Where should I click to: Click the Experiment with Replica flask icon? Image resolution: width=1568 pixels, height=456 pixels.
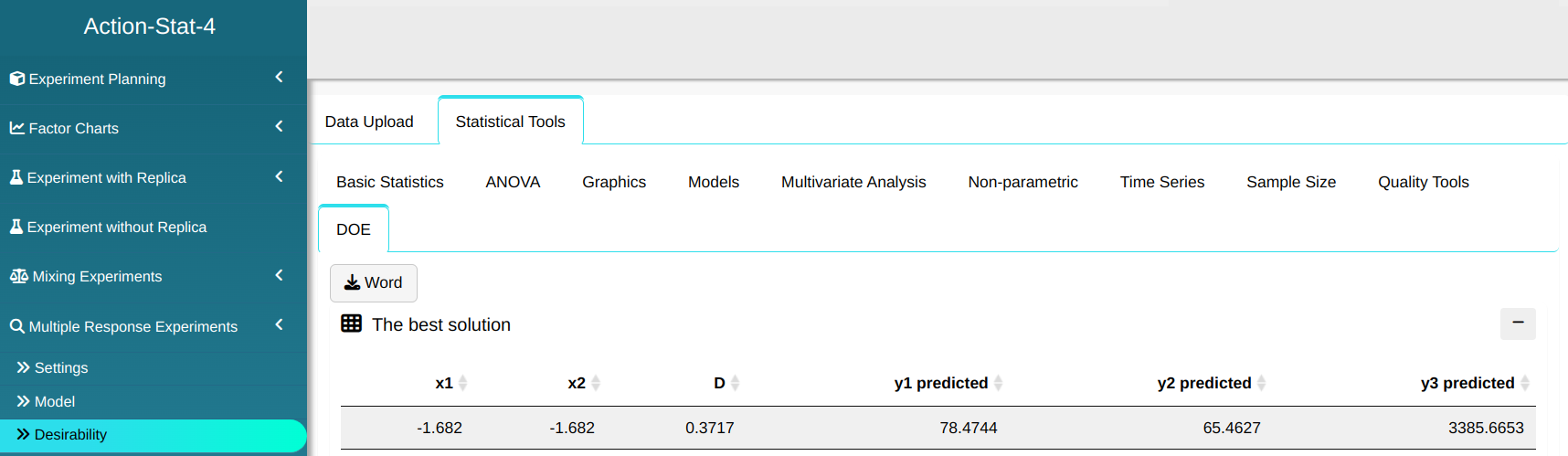16,177
